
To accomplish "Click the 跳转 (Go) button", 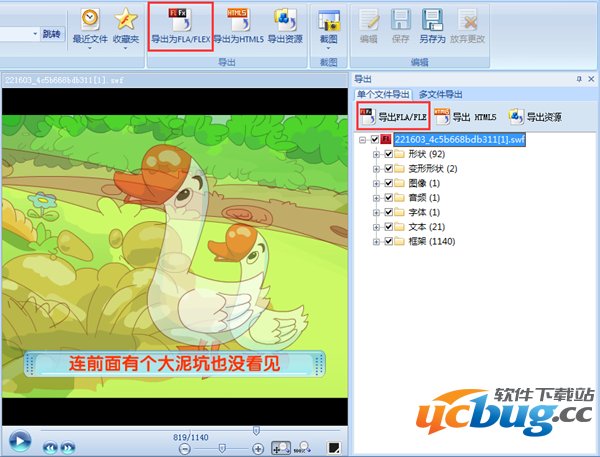I will coord(52,34).
